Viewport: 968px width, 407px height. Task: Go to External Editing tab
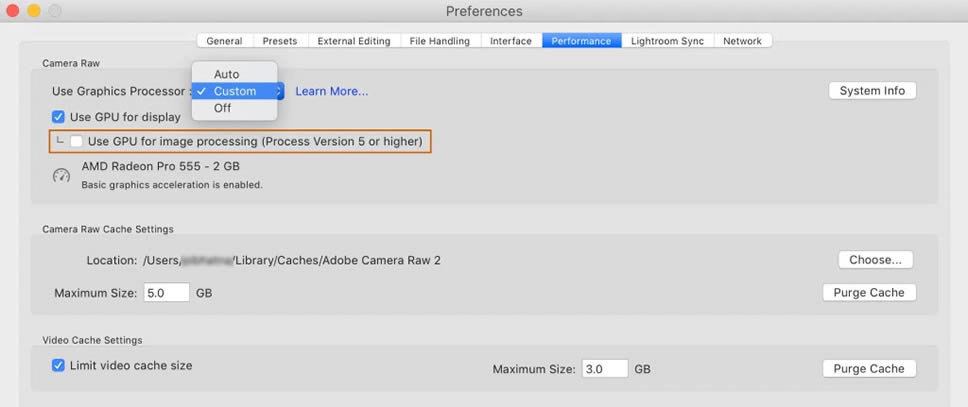[x=354, y=41]
